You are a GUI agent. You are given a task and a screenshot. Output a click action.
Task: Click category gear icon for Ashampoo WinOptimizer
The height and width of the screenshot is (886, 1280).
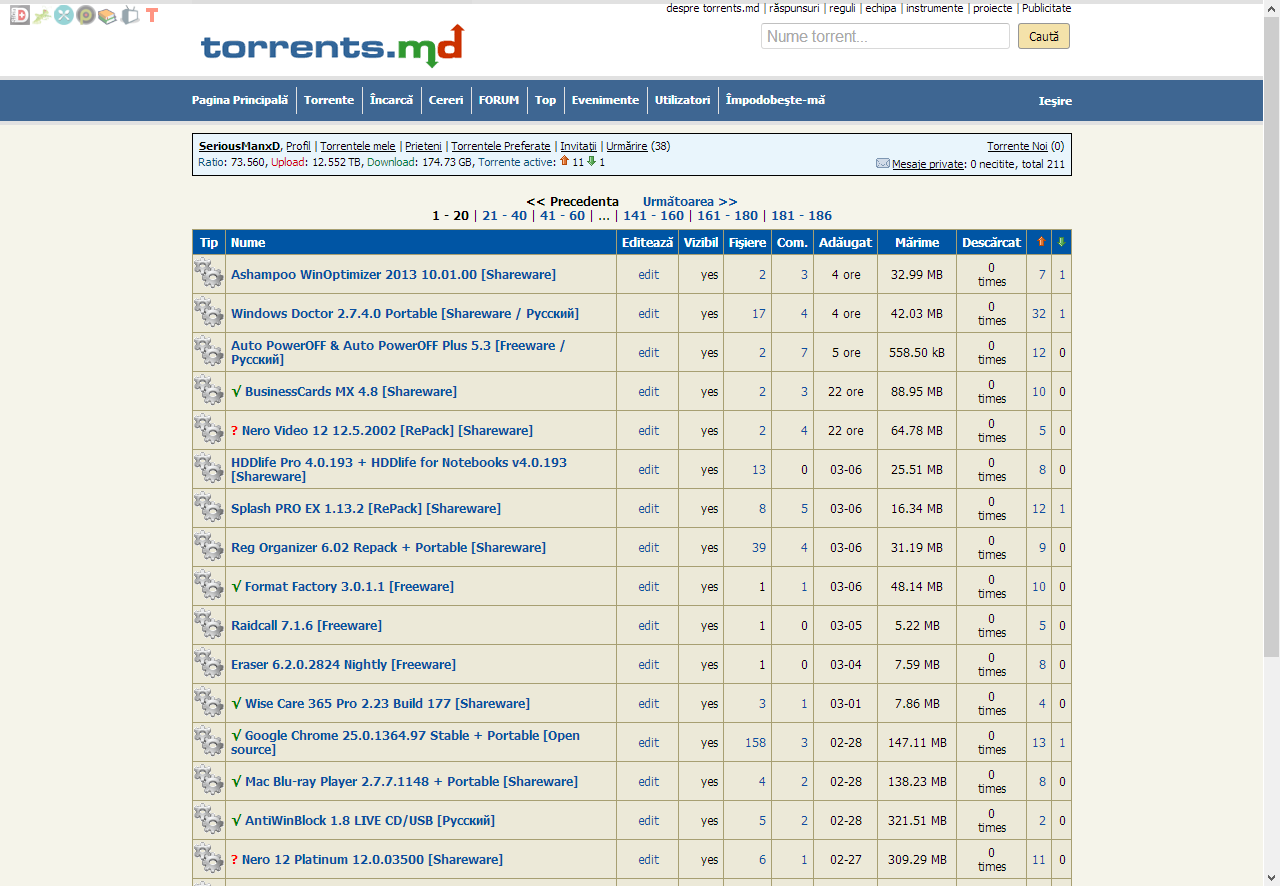[x=209, y=273]
